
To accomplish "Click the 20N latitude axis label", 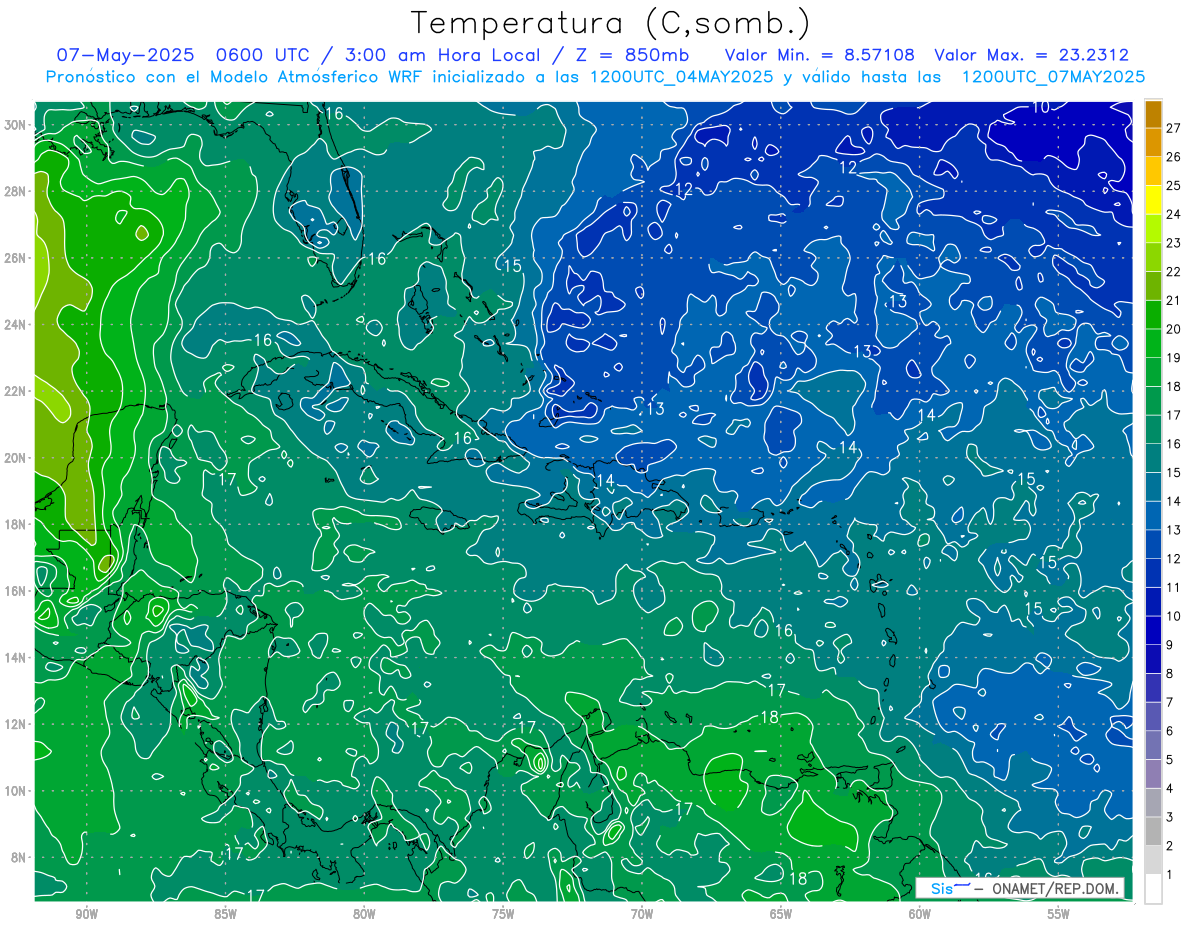I will coord(17,458).
